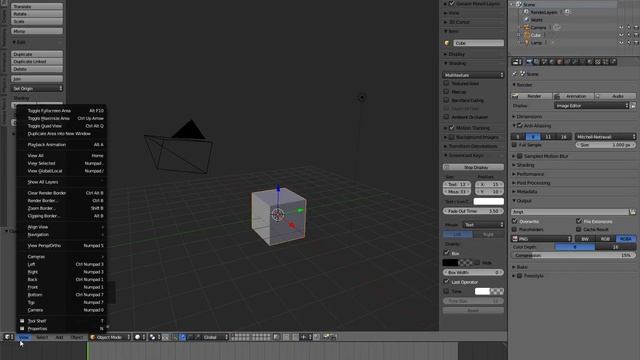Select the Modifiers wrench tab icon
Image resolution: width=640 pixels, height=360 pixels.
(x=574, y=62)
